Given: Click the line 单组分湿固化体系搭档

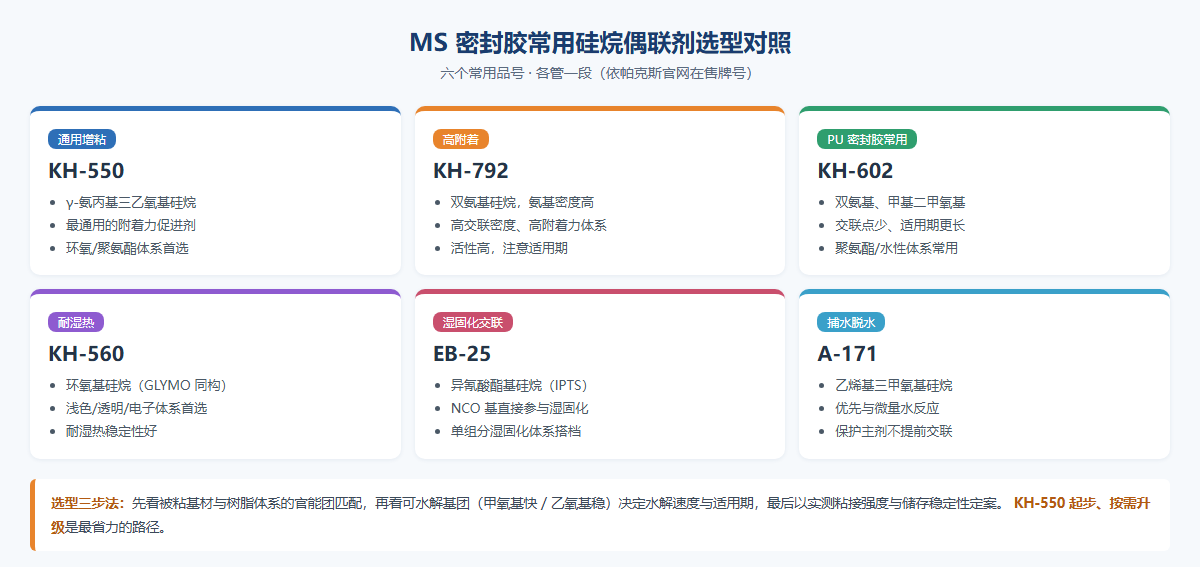Looking at the screenshot, I should point(516,431).
